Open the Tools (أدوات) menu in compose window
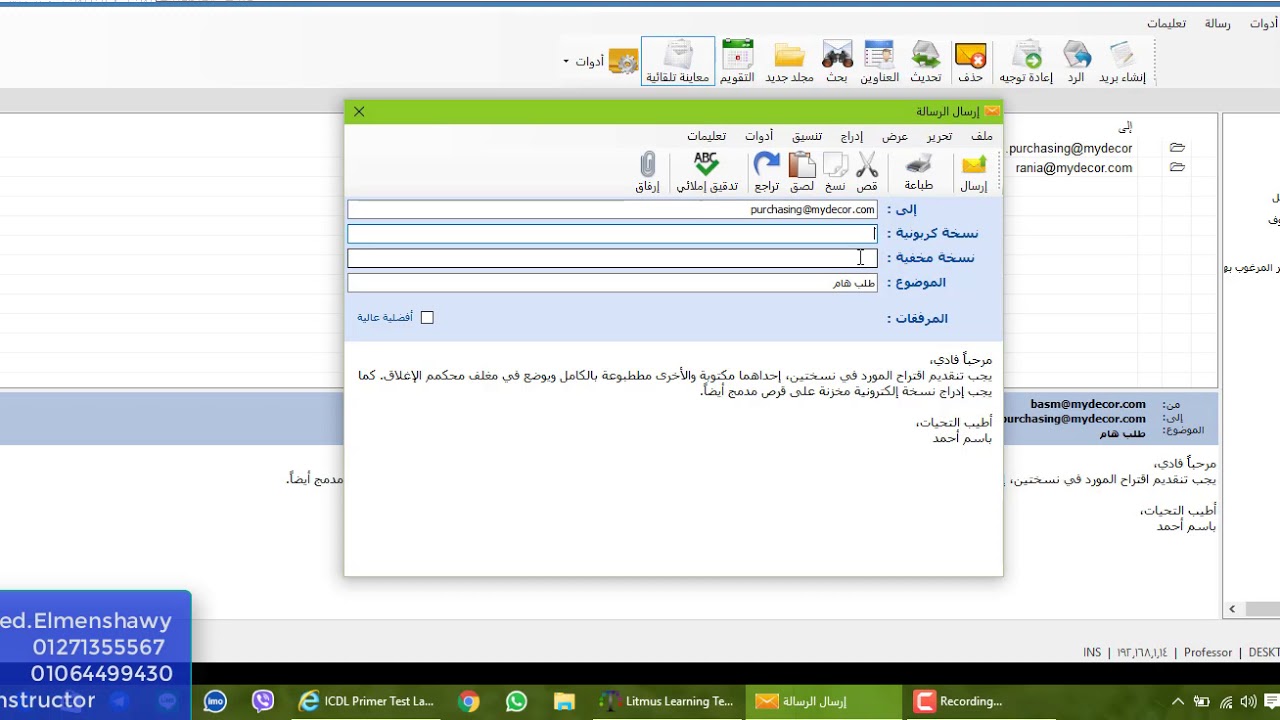The width and height of the screenshot is (1280, 720). point(759,136)
